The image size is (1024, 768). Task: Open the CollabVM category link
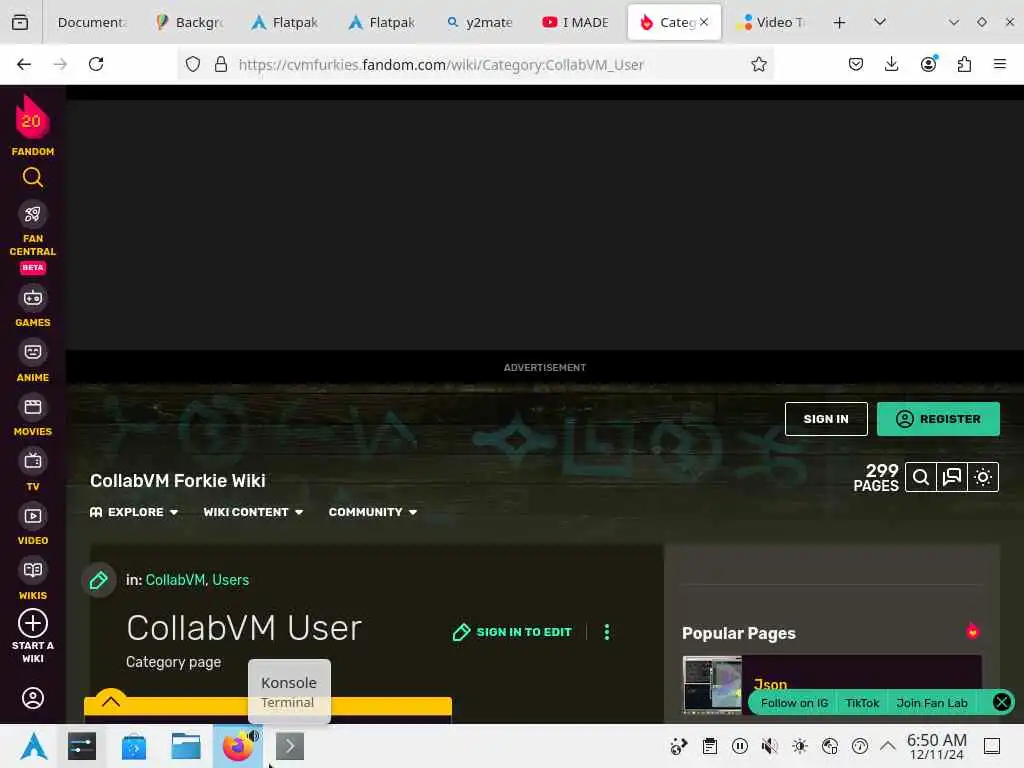click(175, 580)
